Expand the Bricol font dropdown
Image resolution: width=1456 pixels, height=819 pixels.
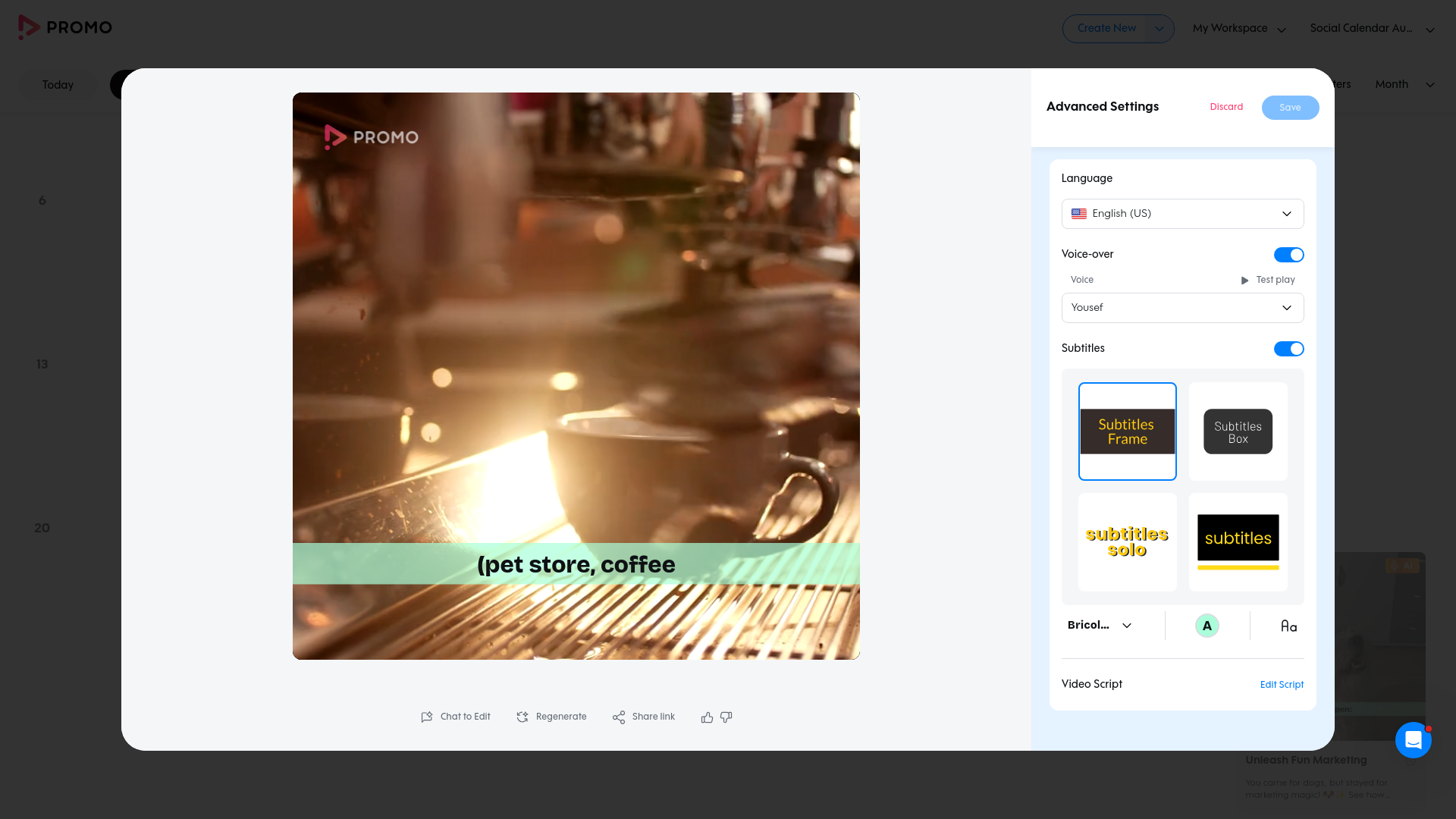(1097, 625)
